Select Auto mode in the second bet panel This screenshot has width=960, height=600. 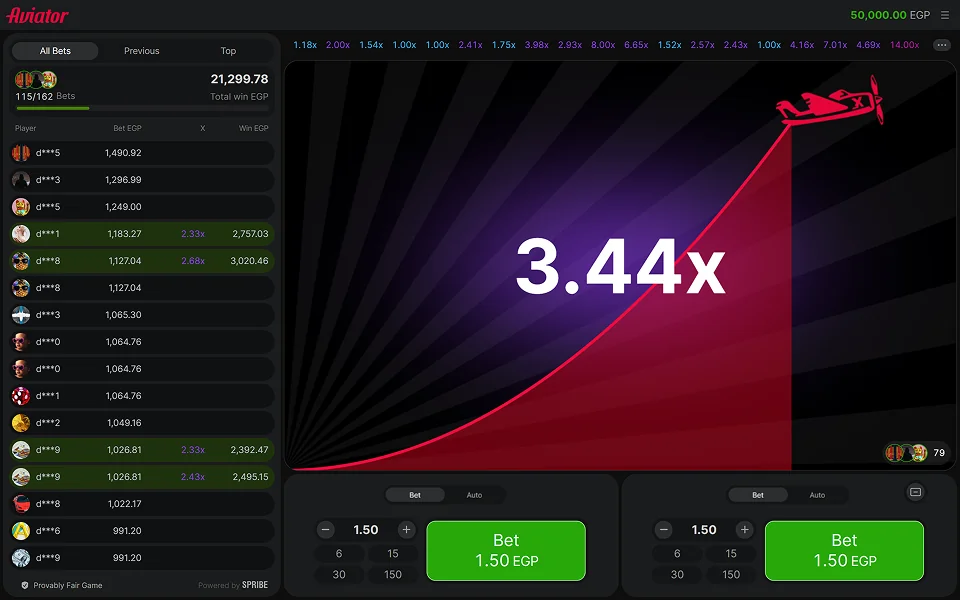point(817,495)
